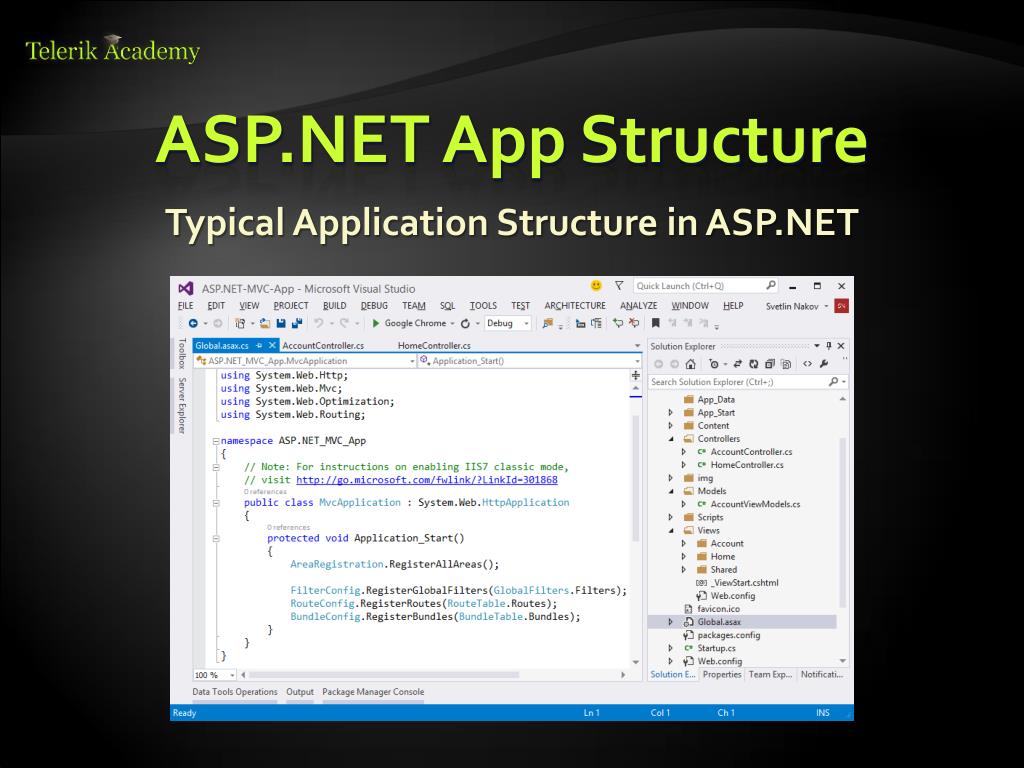Save the current file with the Save icon
The width and height of the screenshot is (1024, 768).
[x=281, y=323]
